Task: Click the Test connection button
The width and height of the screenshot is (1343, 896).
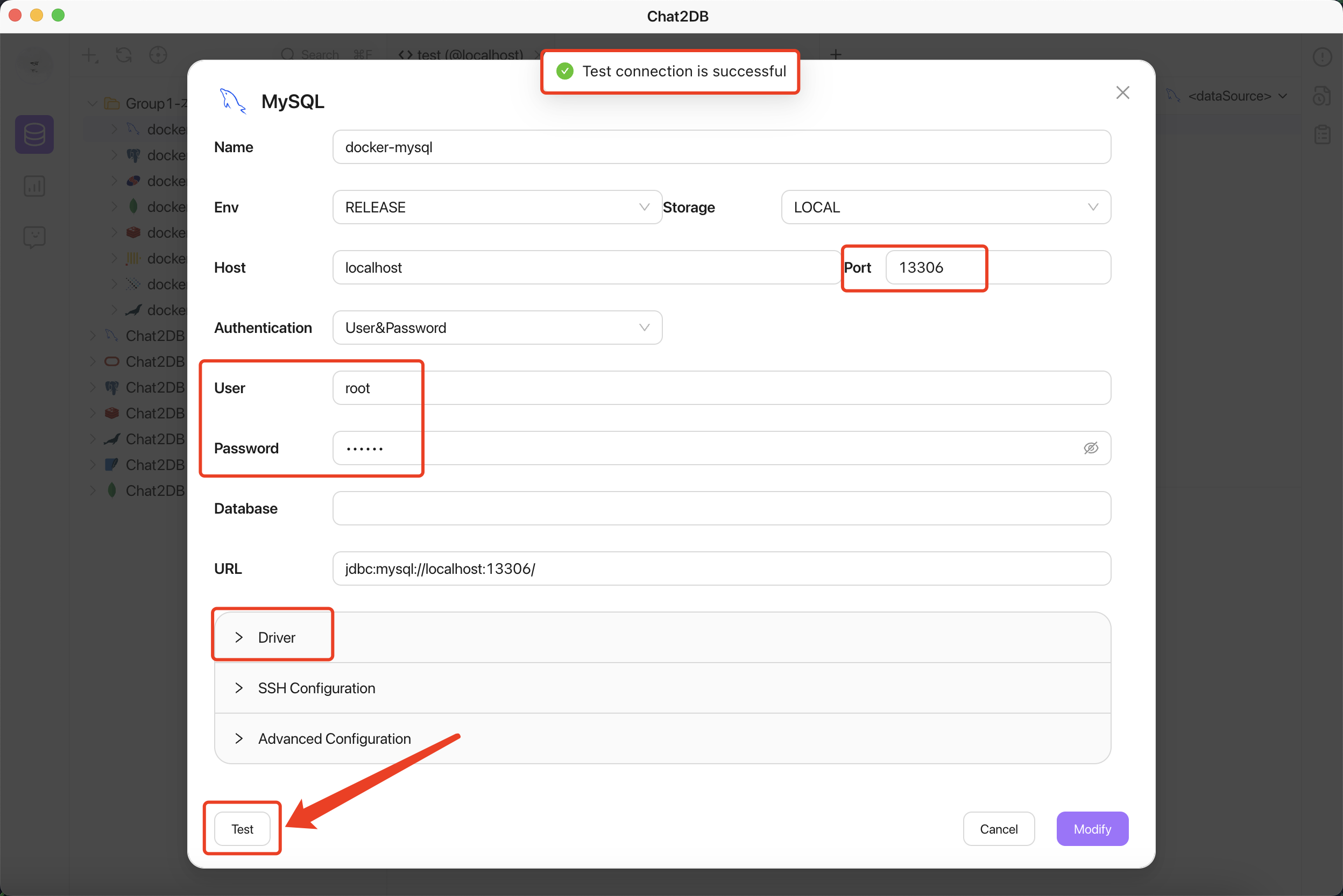Action: [243, 829]
